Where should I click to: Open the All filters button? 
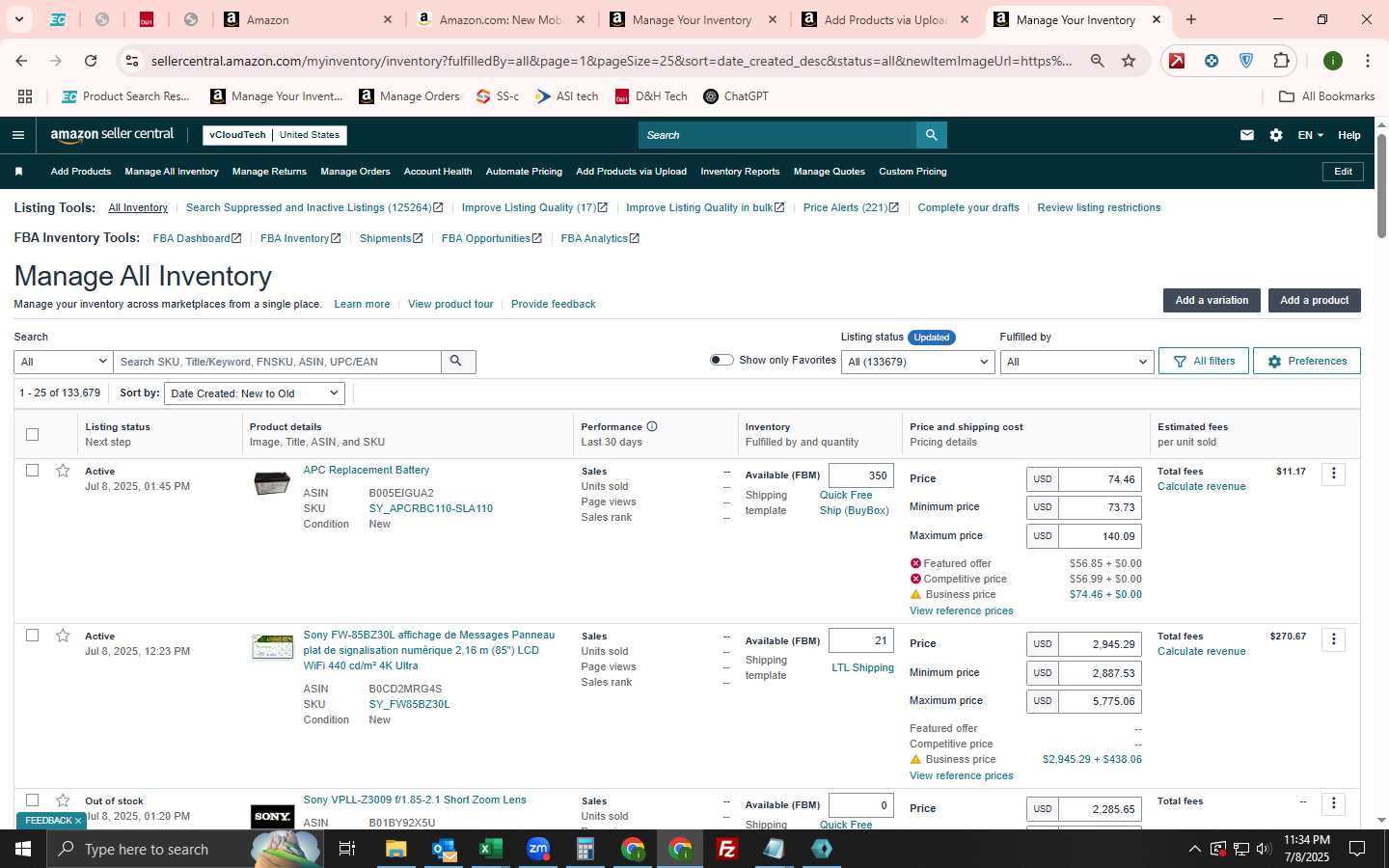[x=1204, y=362]
